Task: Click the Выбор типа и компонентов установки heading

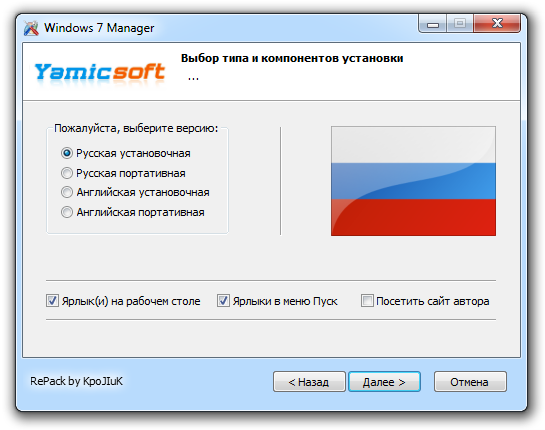Action: tap(292, 58)
